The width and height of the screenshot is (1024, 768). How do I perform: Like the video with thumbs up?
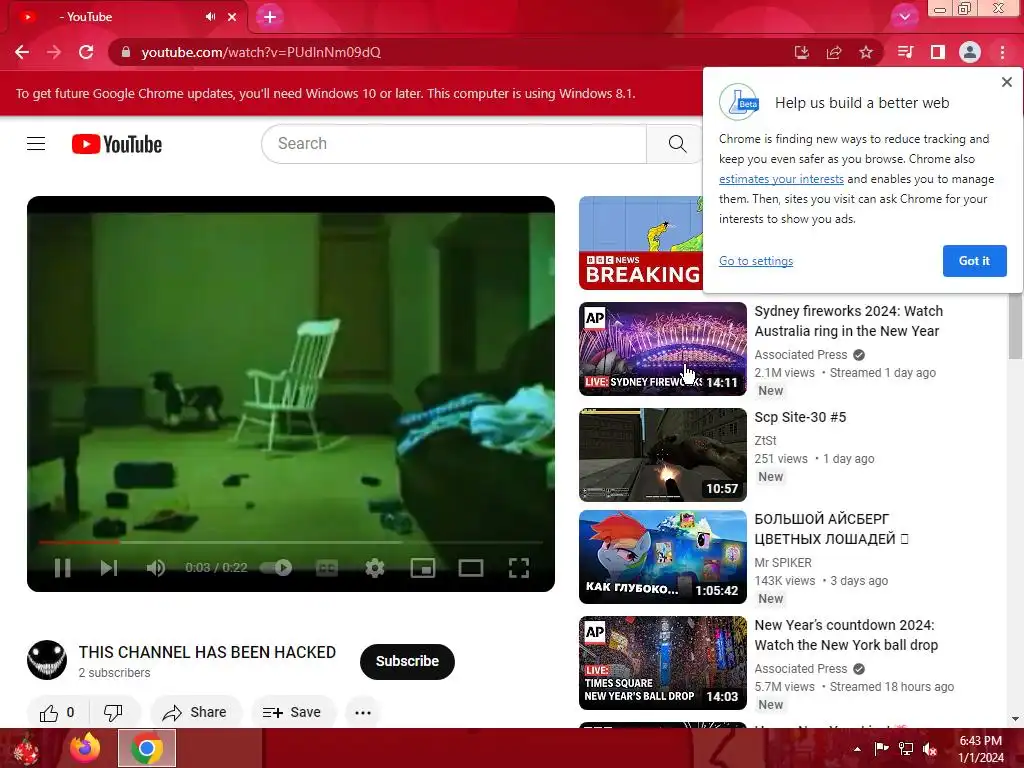point(57,712)
